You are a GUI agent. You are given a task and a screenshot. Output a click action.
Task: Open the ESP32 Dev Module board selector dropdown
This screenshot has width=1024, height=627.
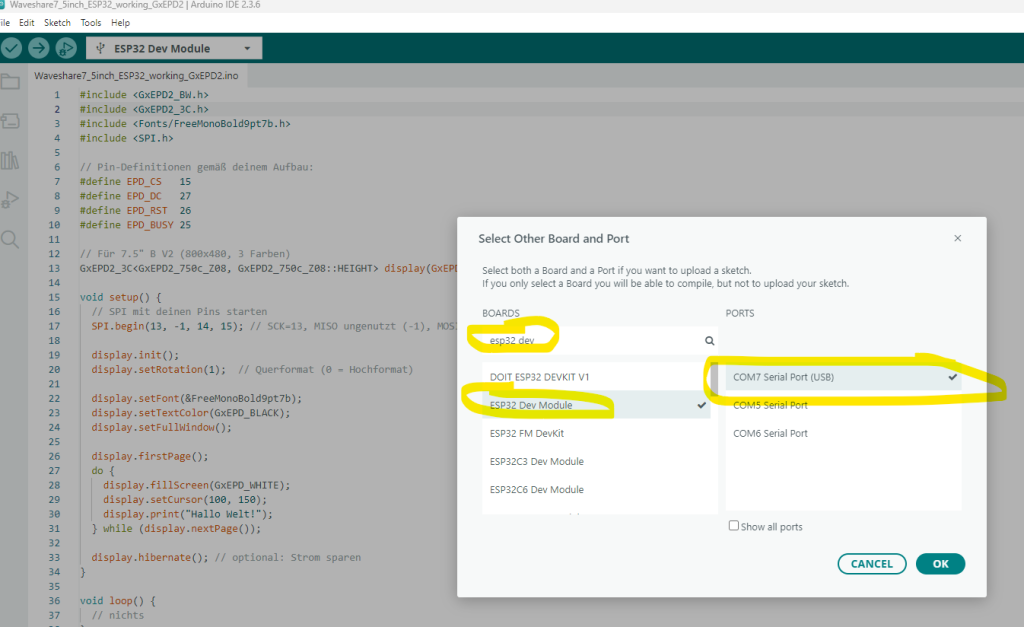point(174,48)
